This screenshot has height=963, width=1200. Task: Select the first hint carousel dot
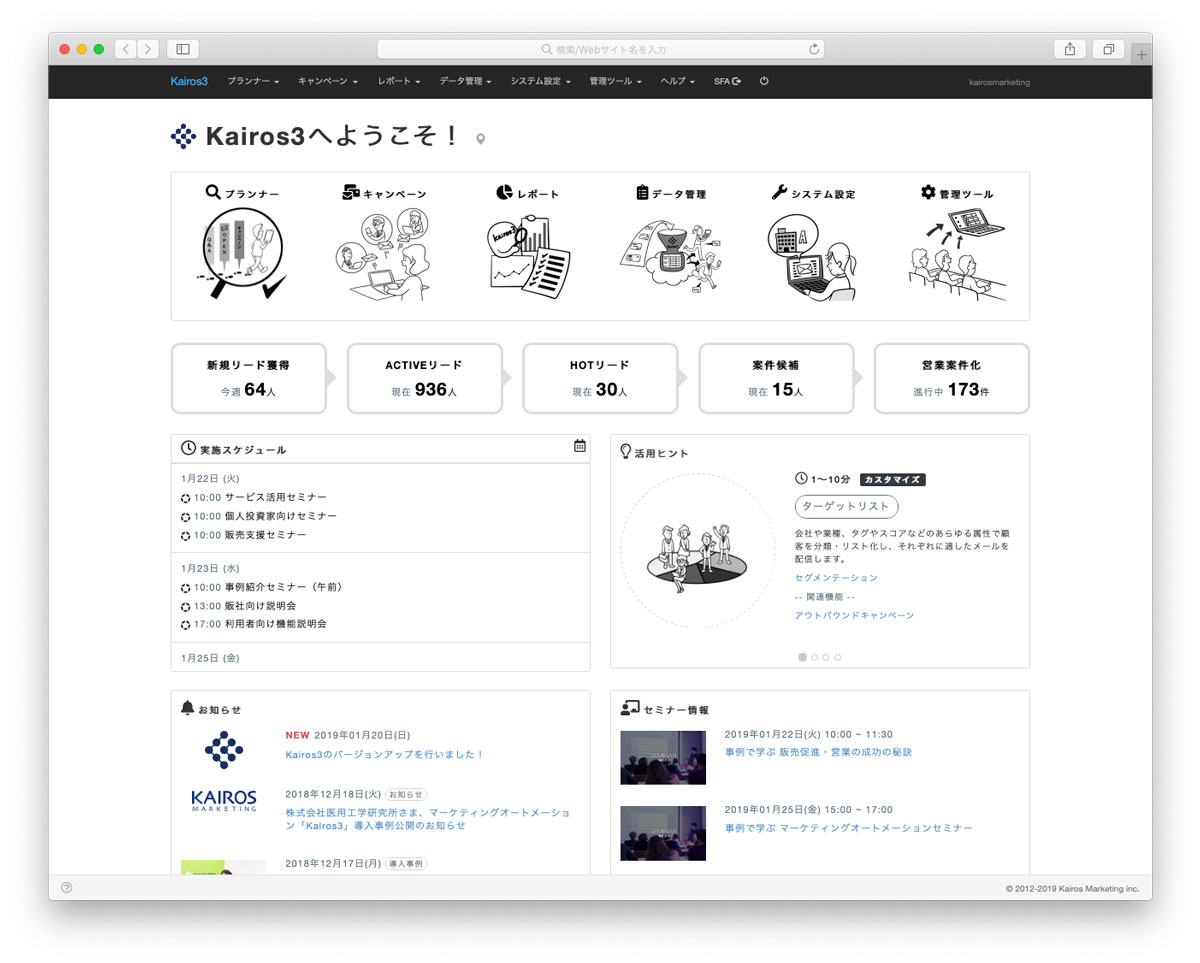pos(803,657)
